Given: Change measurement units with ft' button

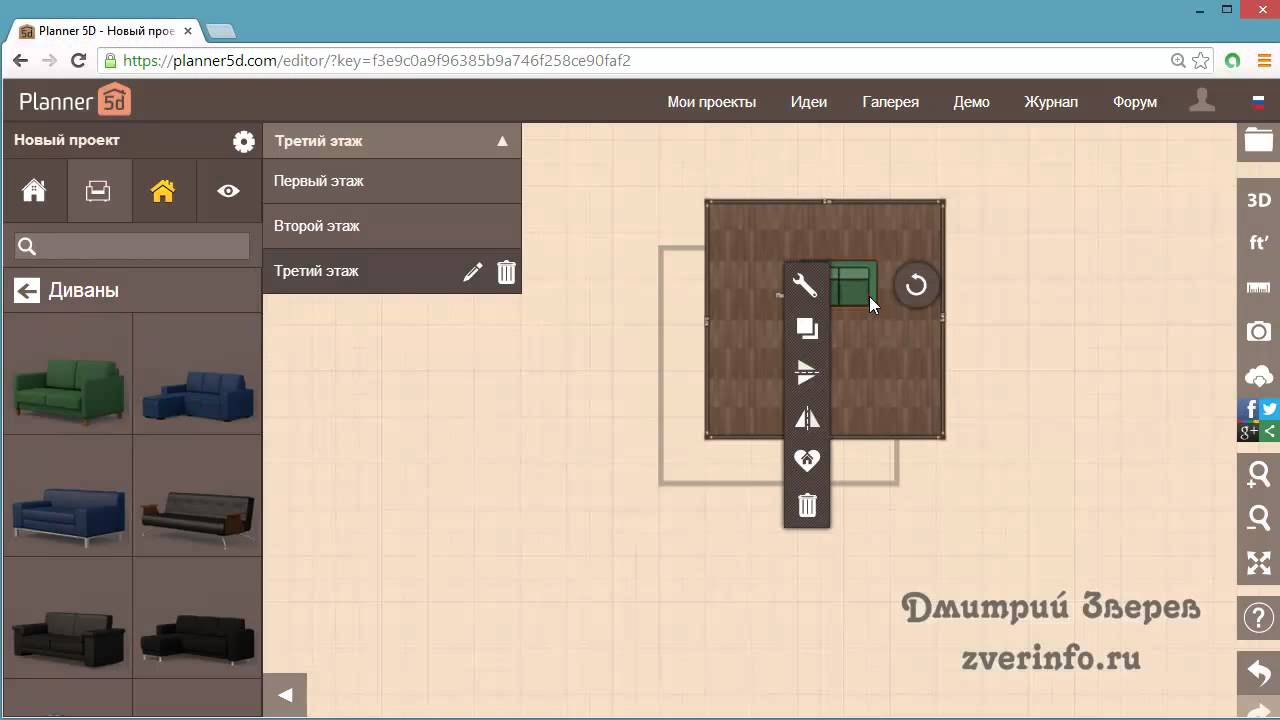Looking at the screenshot, I should coord(1259,243).
